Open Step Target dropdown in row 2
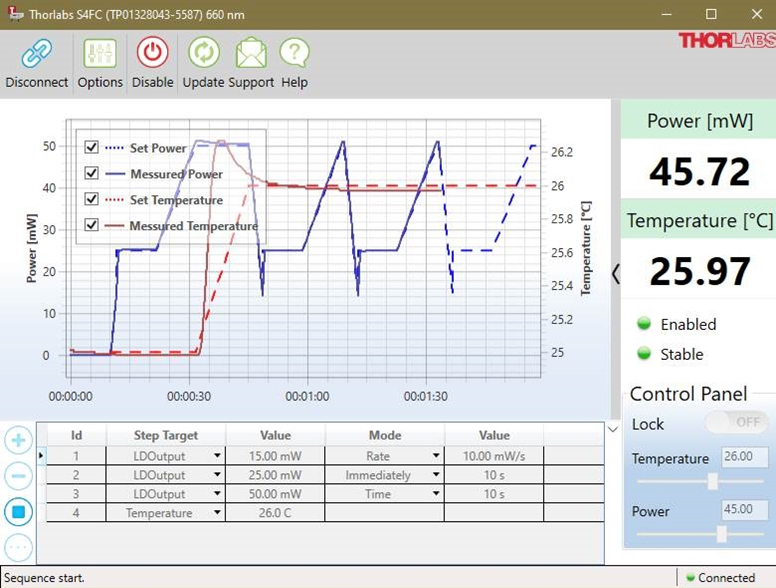The height and width of the screenshot is (588, 776). click(217, 475)
